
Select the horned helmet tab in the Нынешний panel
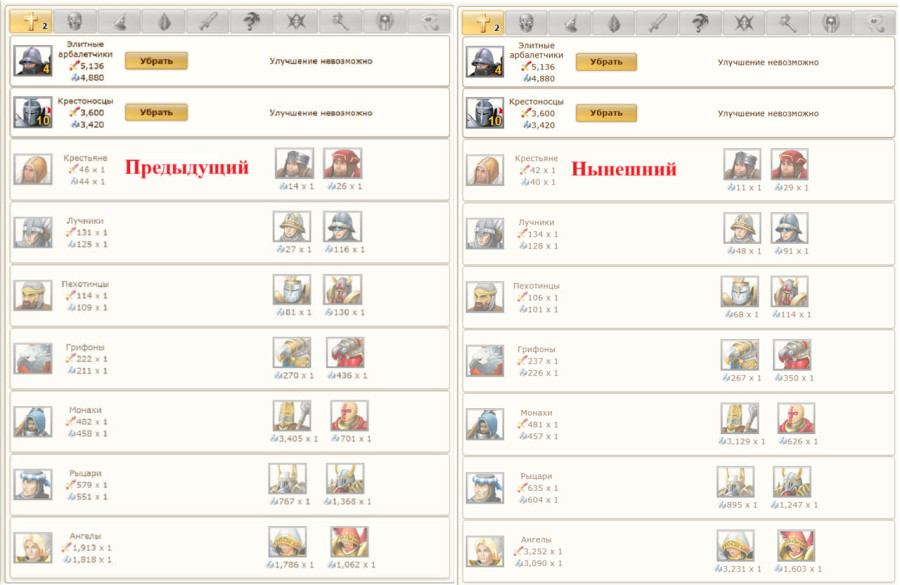(832, 23)
